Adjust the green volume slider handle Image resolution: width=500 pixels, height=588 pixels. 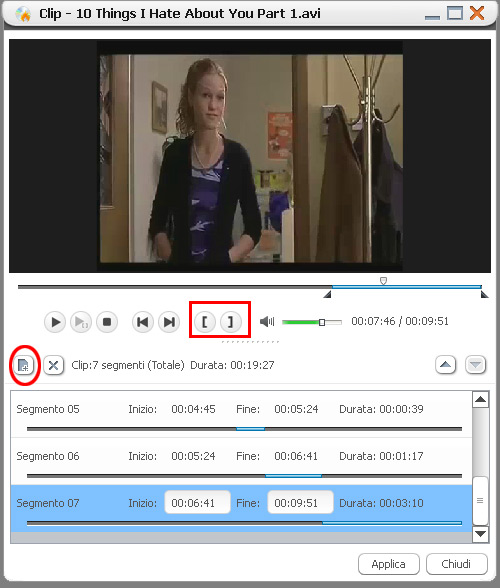(322, 322)
